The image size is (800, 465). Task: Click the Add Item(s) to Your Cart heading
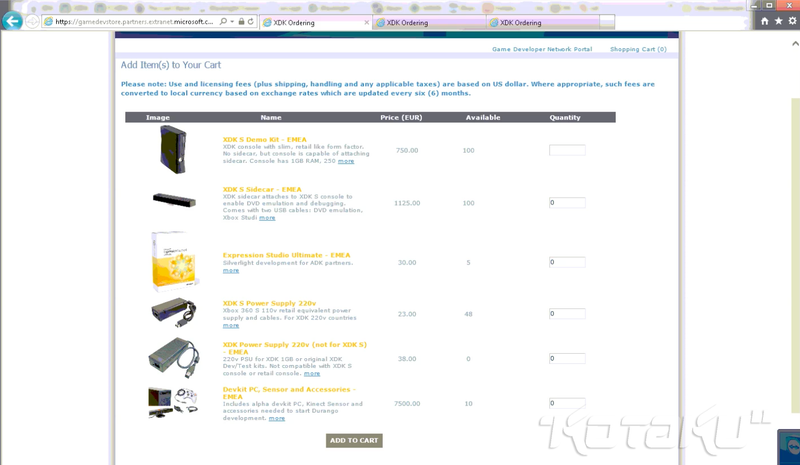171,65
